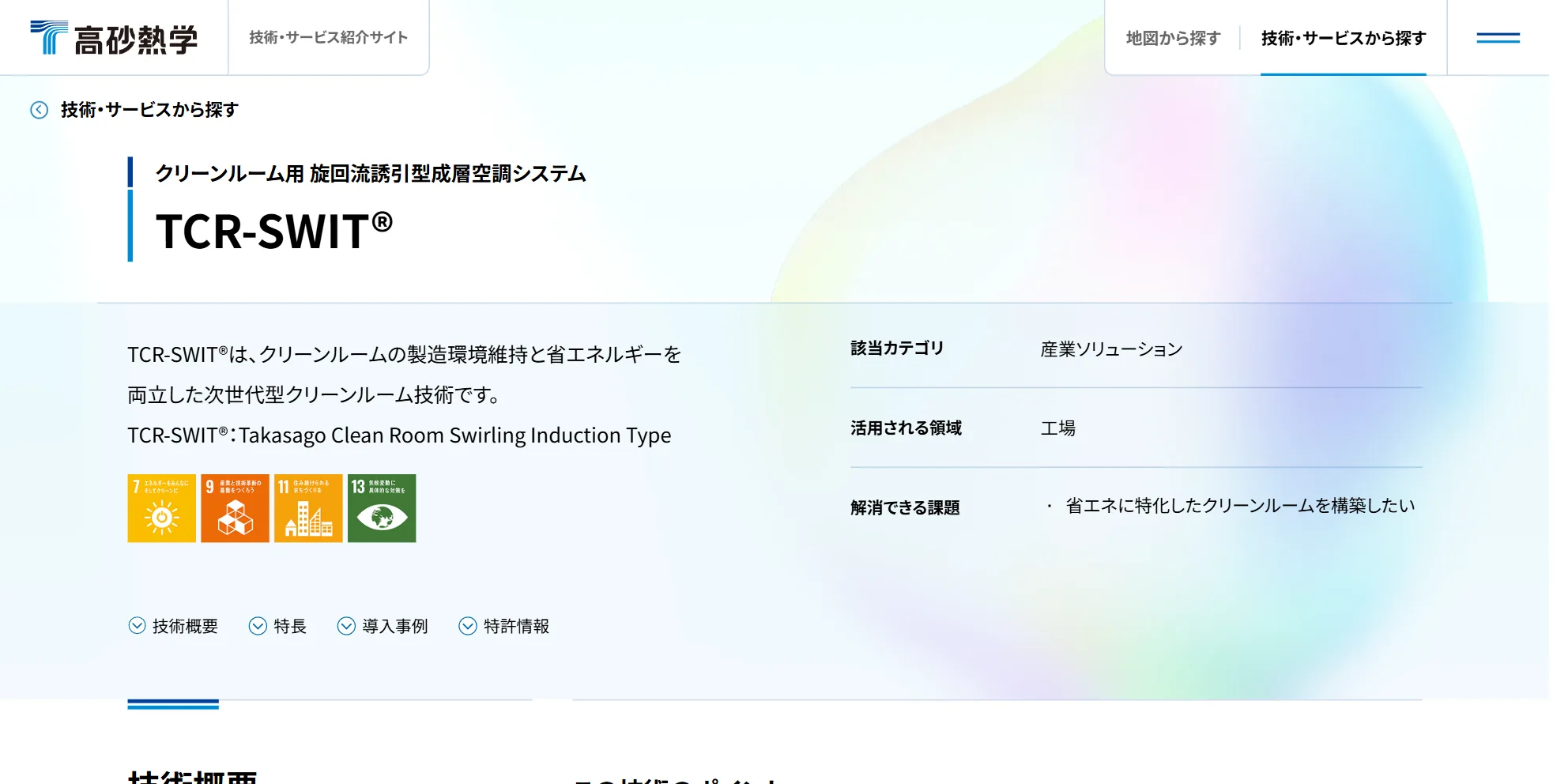Click the back arrow circle icon
The height and width of the screenshot is (784, 1568).
tap(39, 110)
